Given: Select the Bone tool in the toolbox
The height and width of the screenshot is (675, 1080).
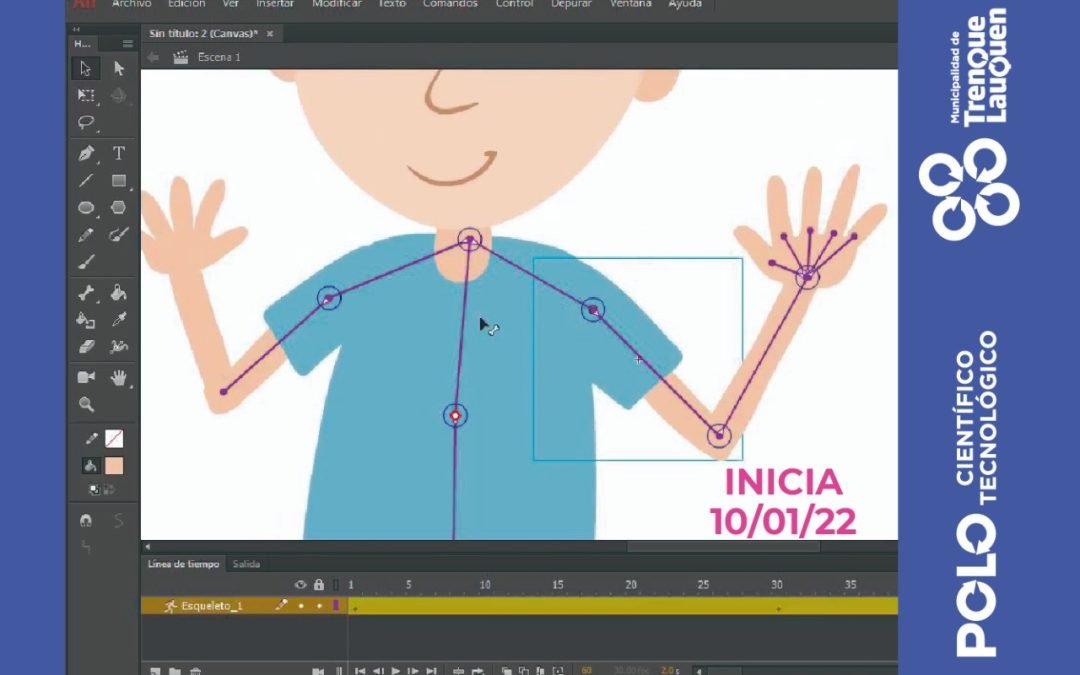Looking at the screenshot, I should [86, 293].
